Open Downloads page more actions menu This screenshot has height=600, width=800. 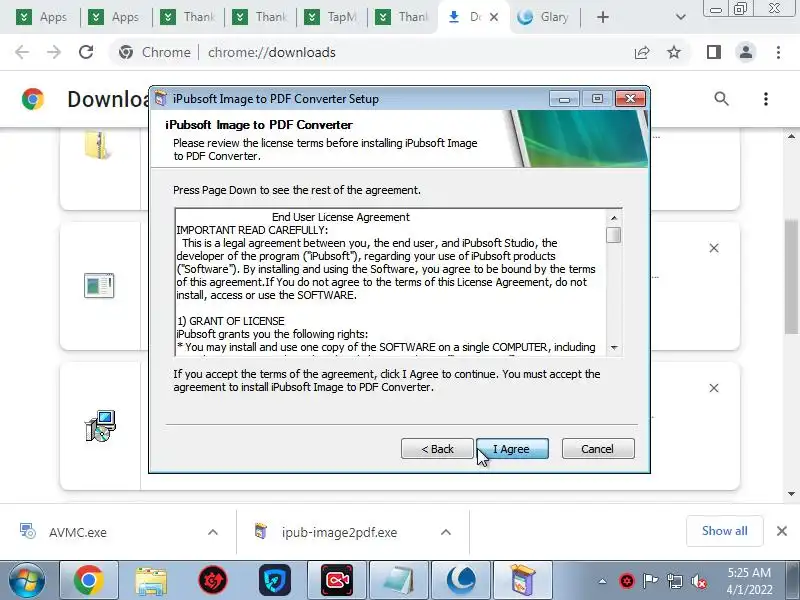[x=766, y=98]
